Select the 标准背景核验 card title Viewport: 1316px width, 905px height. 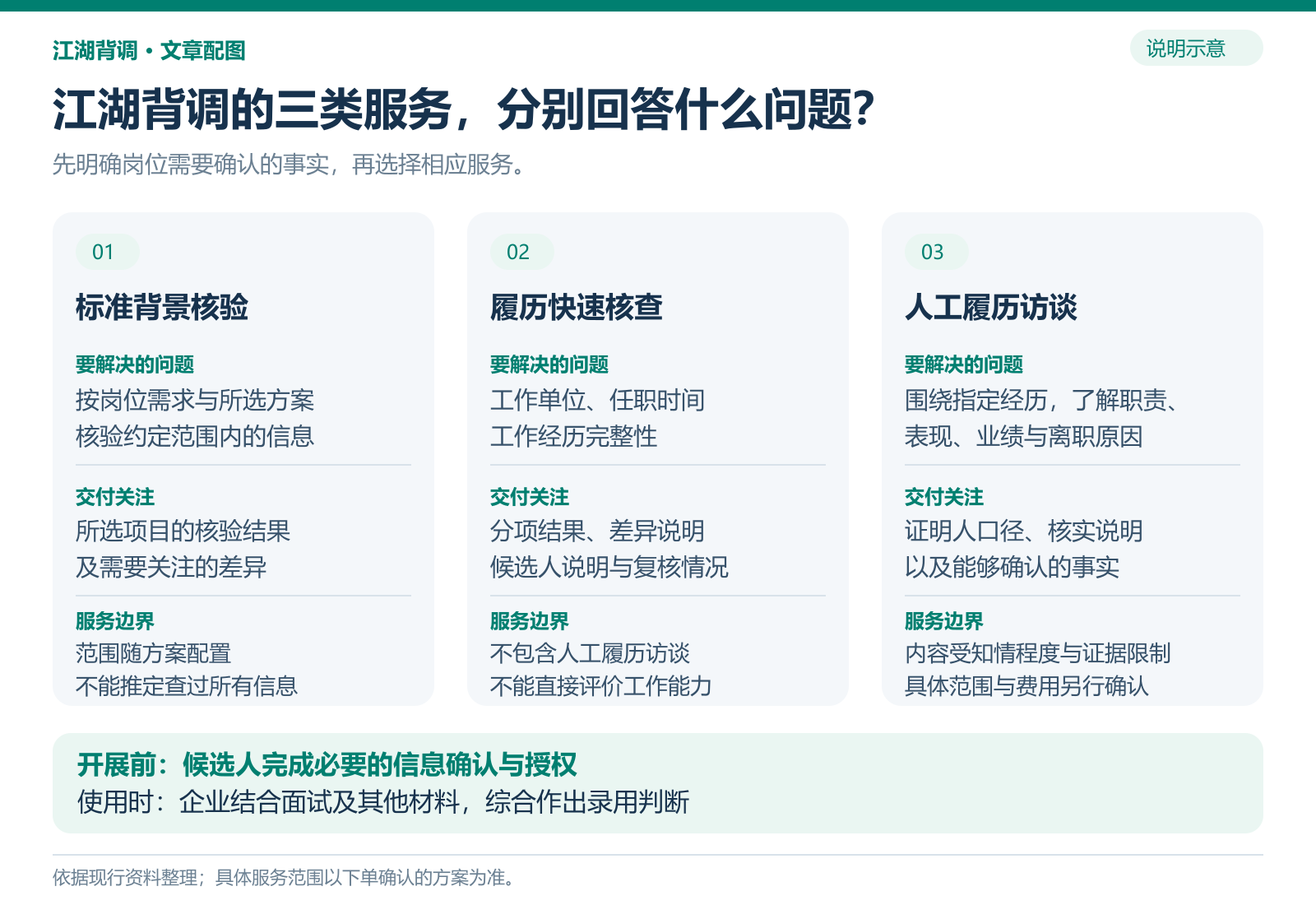click(162, 308)
